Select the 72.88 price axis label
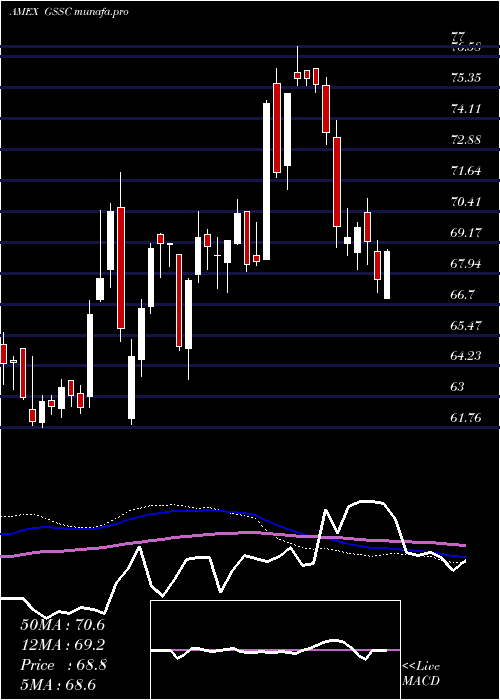The image size is (500, 700). pyautogui.click(x=466, y=140)
